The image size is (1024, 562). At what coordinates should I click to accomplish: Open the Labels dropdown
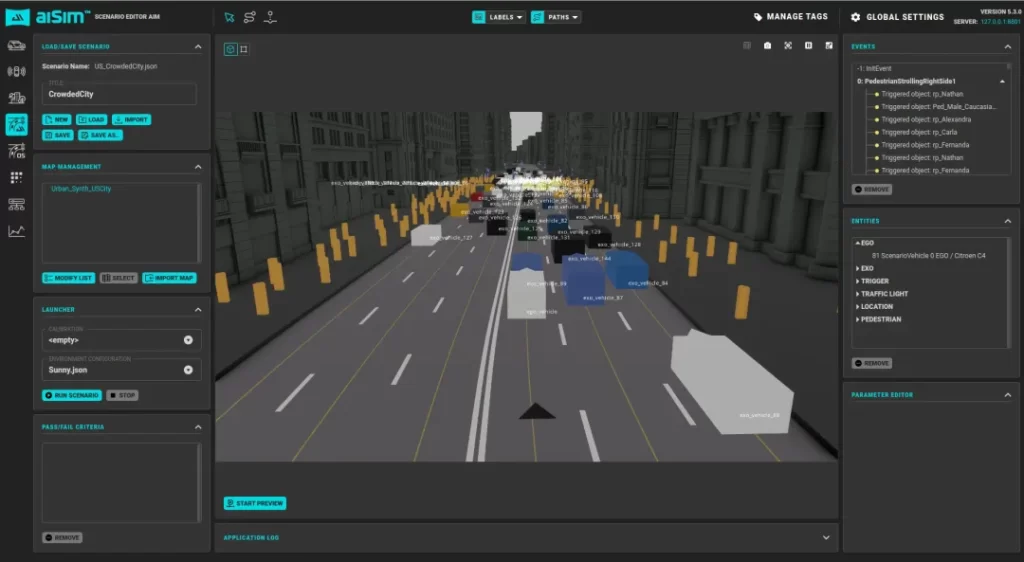(x=500, y=17)
